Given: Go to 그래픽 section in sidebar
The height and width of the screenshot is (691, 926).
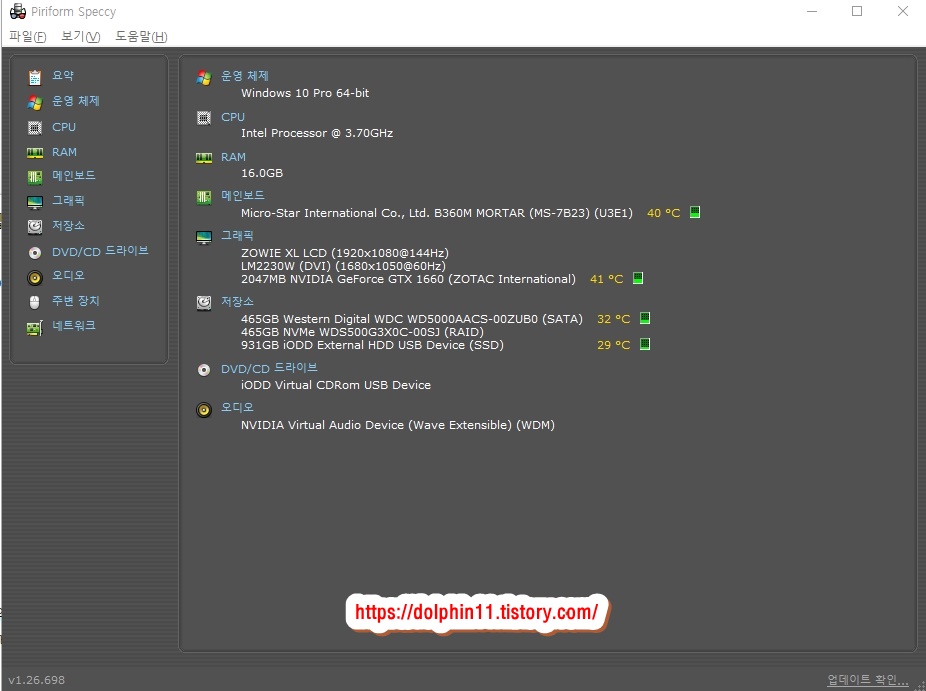Looking at the screenshot, I should 68,201.
